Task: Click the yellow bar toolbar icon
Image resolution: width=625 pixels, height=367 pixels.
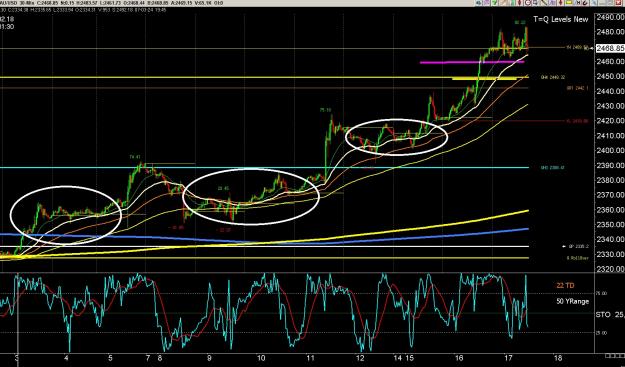Action: (568, 3)
